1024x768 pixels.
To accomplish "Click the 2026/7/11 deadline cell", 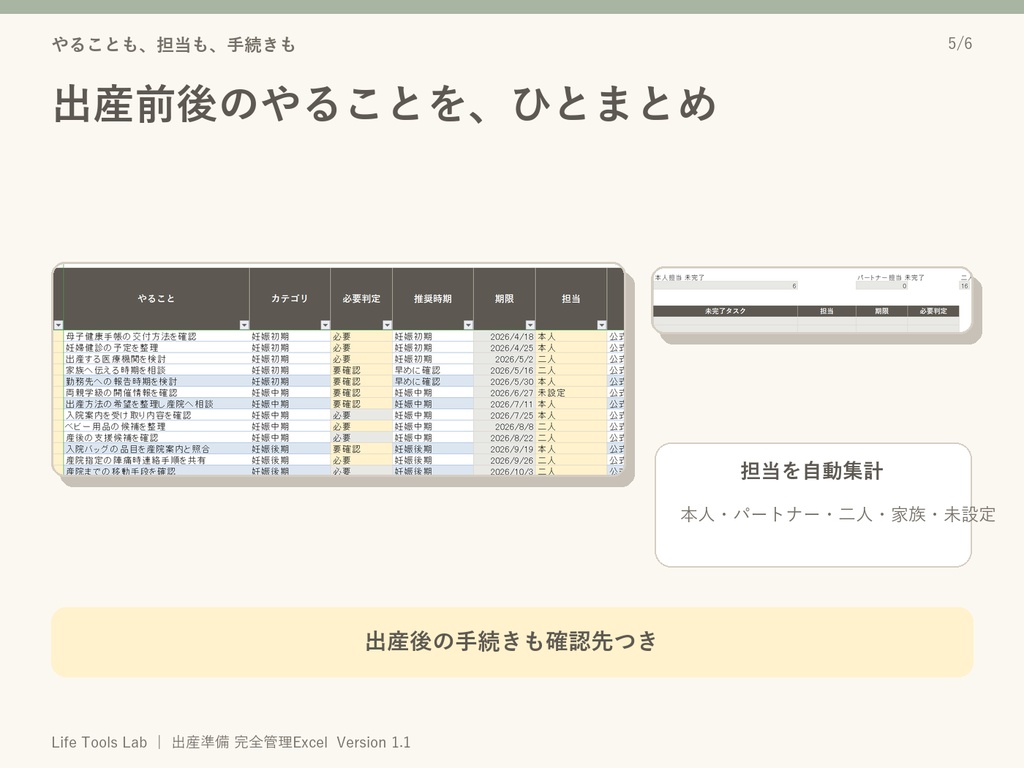I will click(504, 404).
